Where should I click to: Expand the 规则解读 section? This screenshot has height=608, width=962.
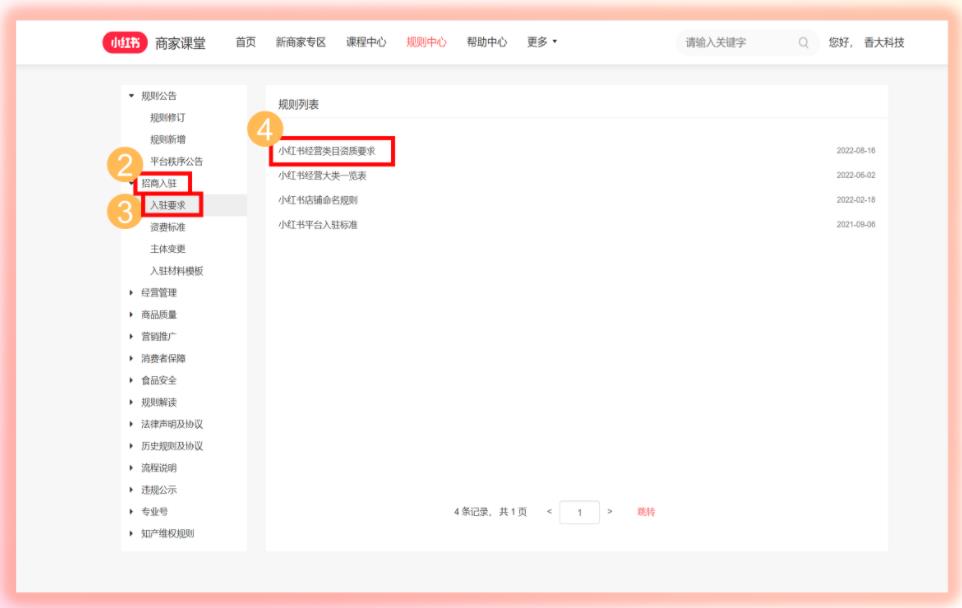[x=158, y=402]
